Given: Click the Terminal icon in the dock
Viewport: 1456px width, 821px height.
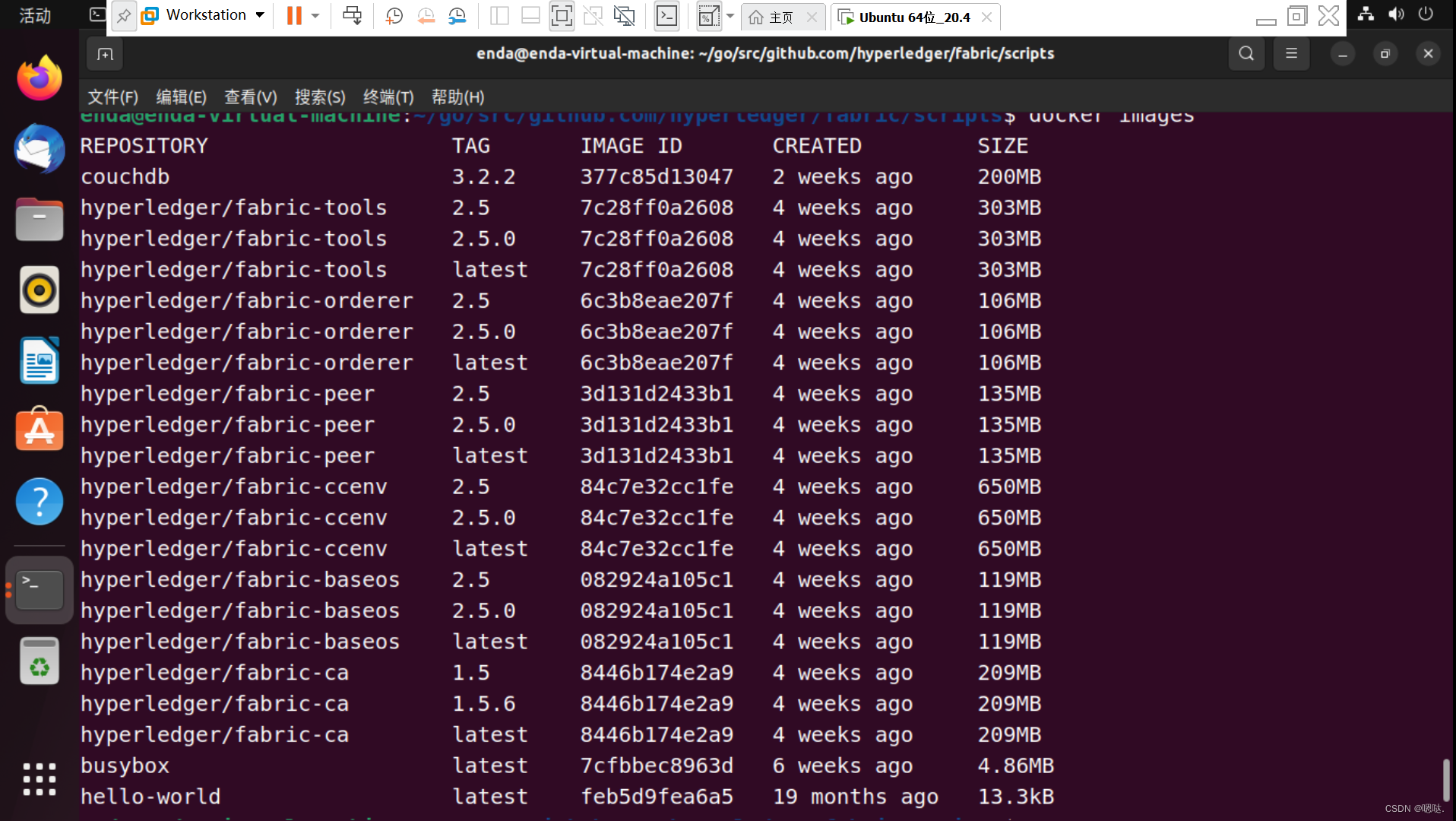Looking at the screenshot, I should coord(40,590).
